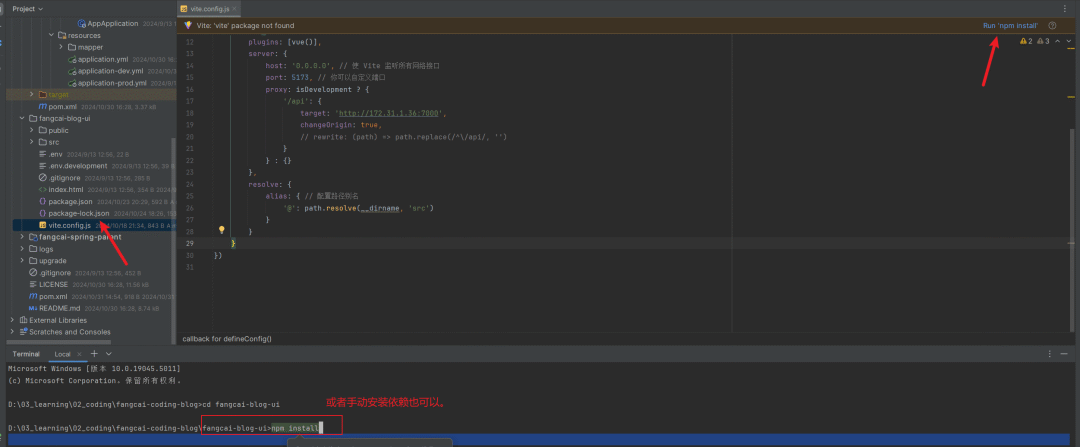Expand the src folder
This screenshot has width=1080, height=447.
[x=32, y=142]
